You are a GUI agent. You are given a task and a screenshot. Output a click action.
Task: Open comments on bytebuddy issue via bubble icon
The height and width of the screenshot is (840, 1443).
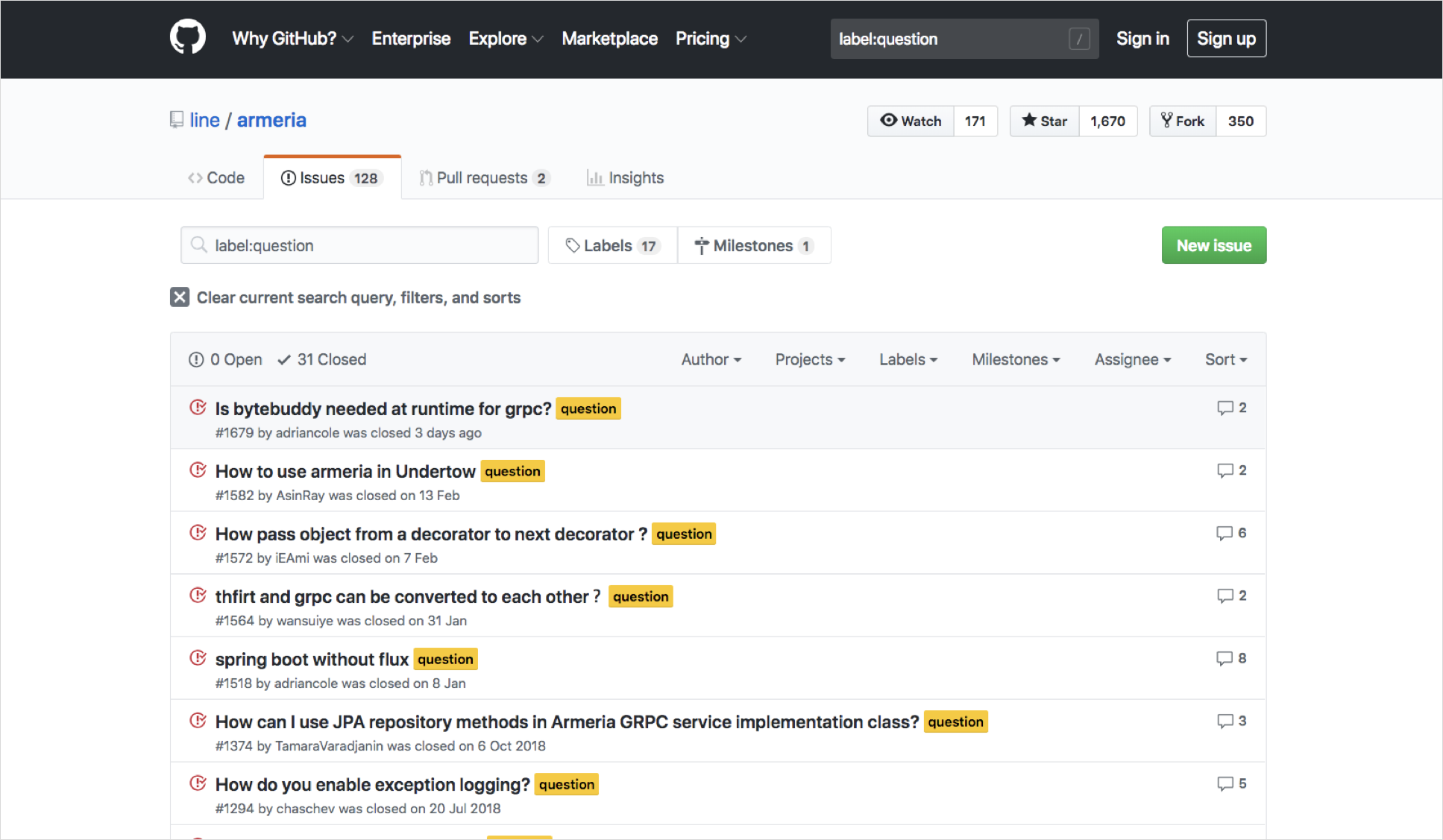coord(1224,408)
